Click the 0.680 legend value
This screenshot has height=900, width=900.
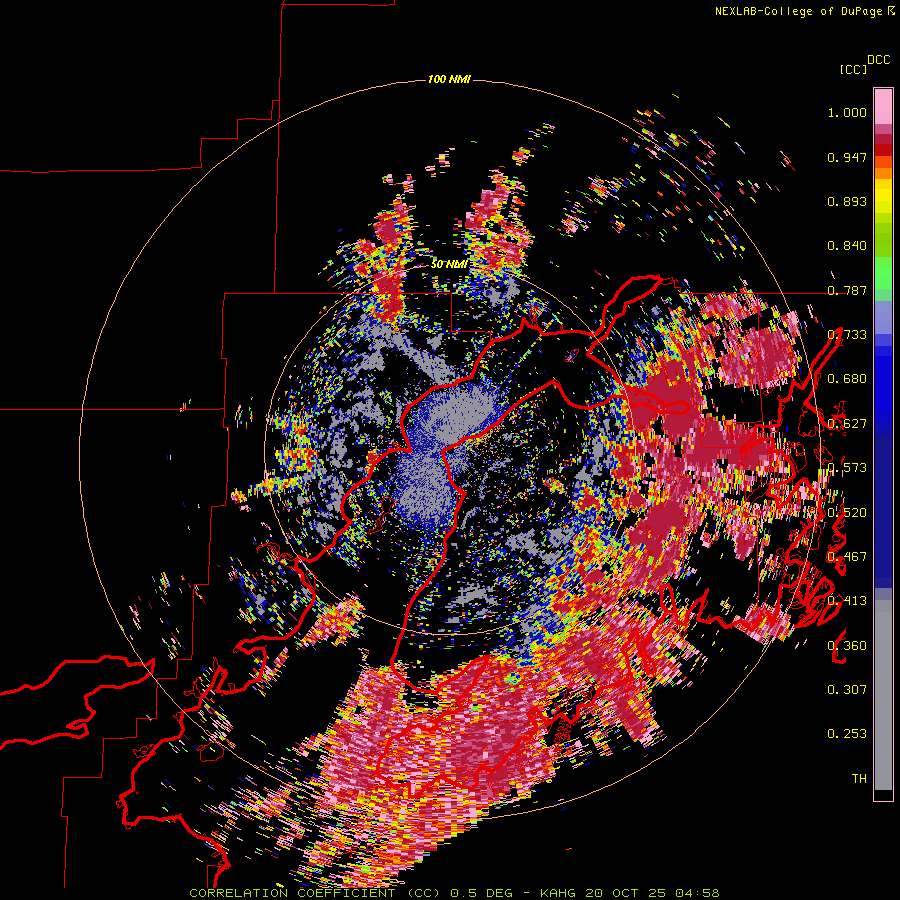(847, 379)
